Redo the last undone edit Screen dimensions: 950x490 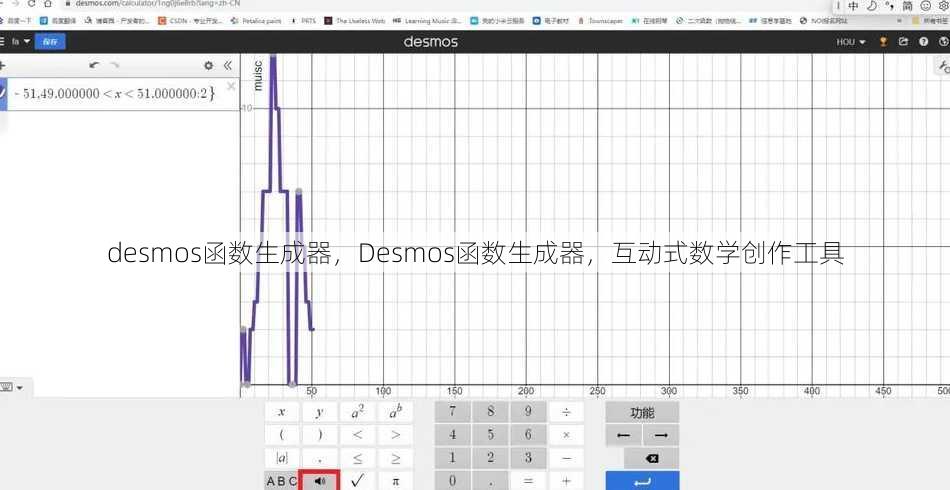click(x=115, y=65)
